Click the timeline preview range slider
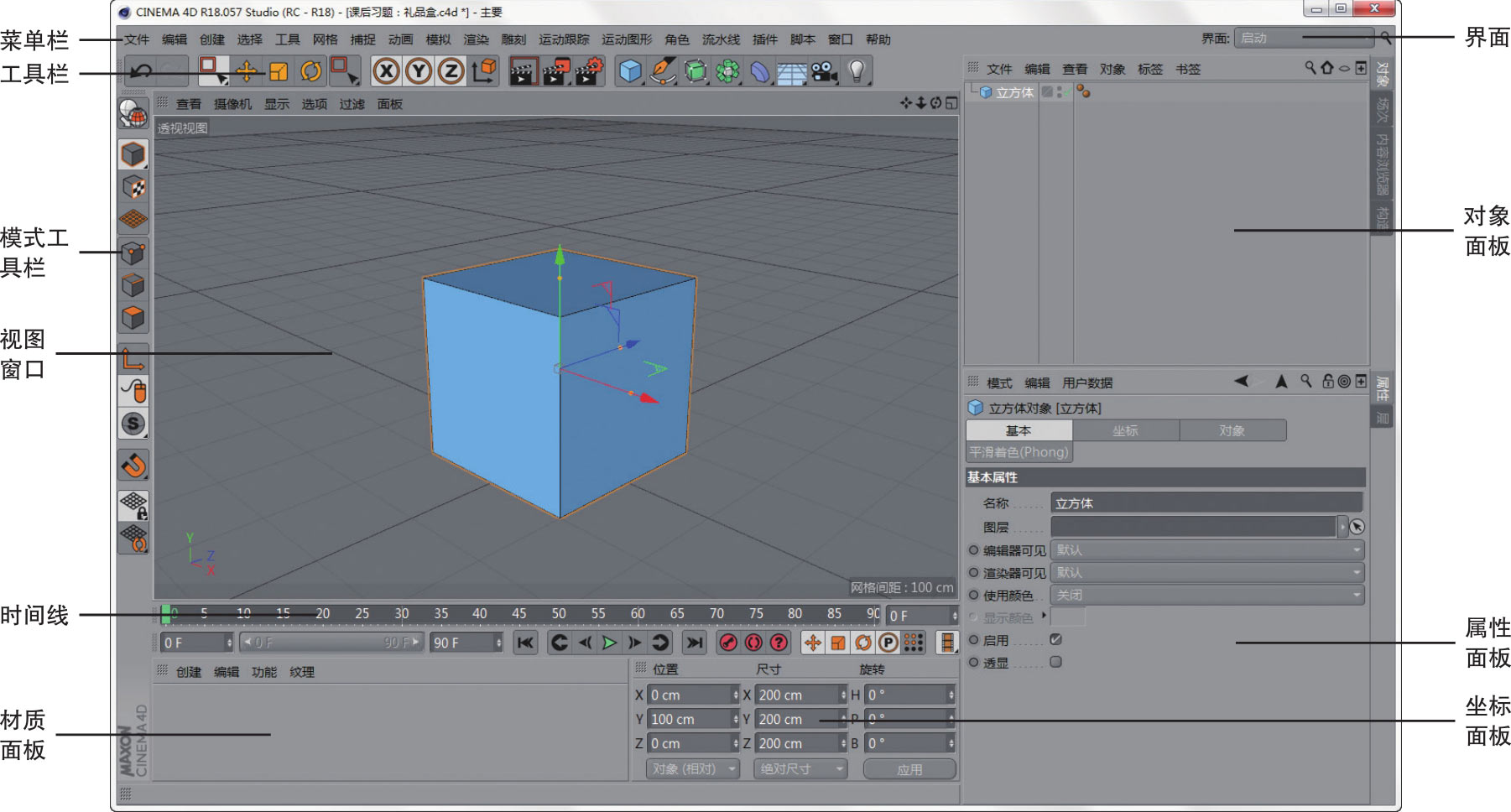This screenshot has height=812, width=1511. (331, 643)
